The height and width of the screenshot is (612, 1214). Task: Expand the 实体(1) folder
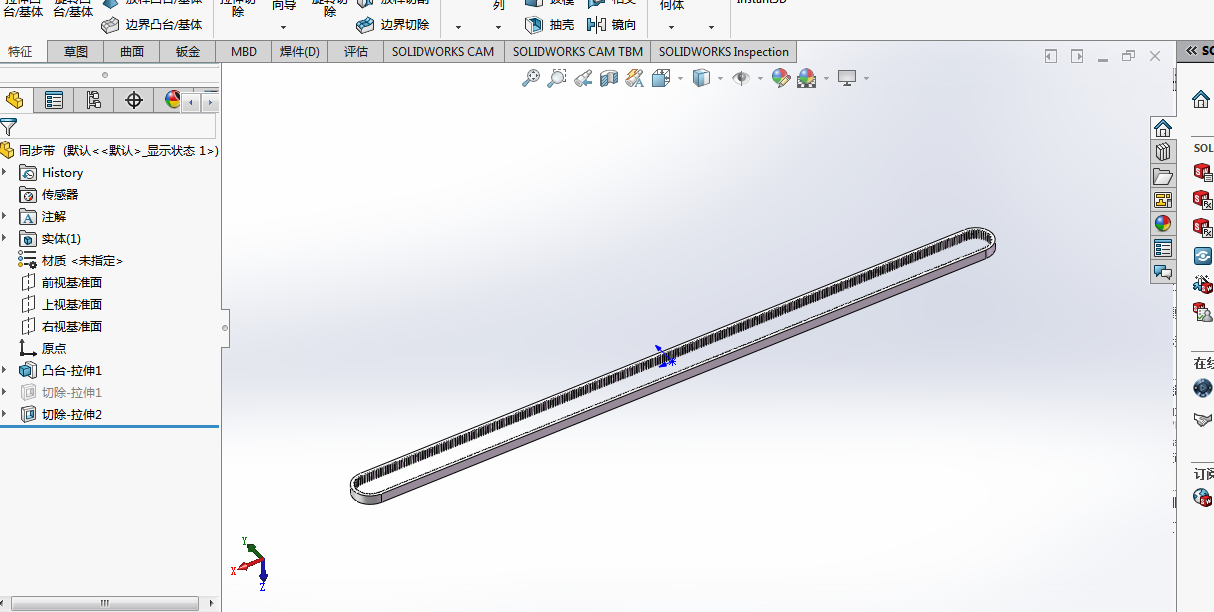tap(5, 238)
